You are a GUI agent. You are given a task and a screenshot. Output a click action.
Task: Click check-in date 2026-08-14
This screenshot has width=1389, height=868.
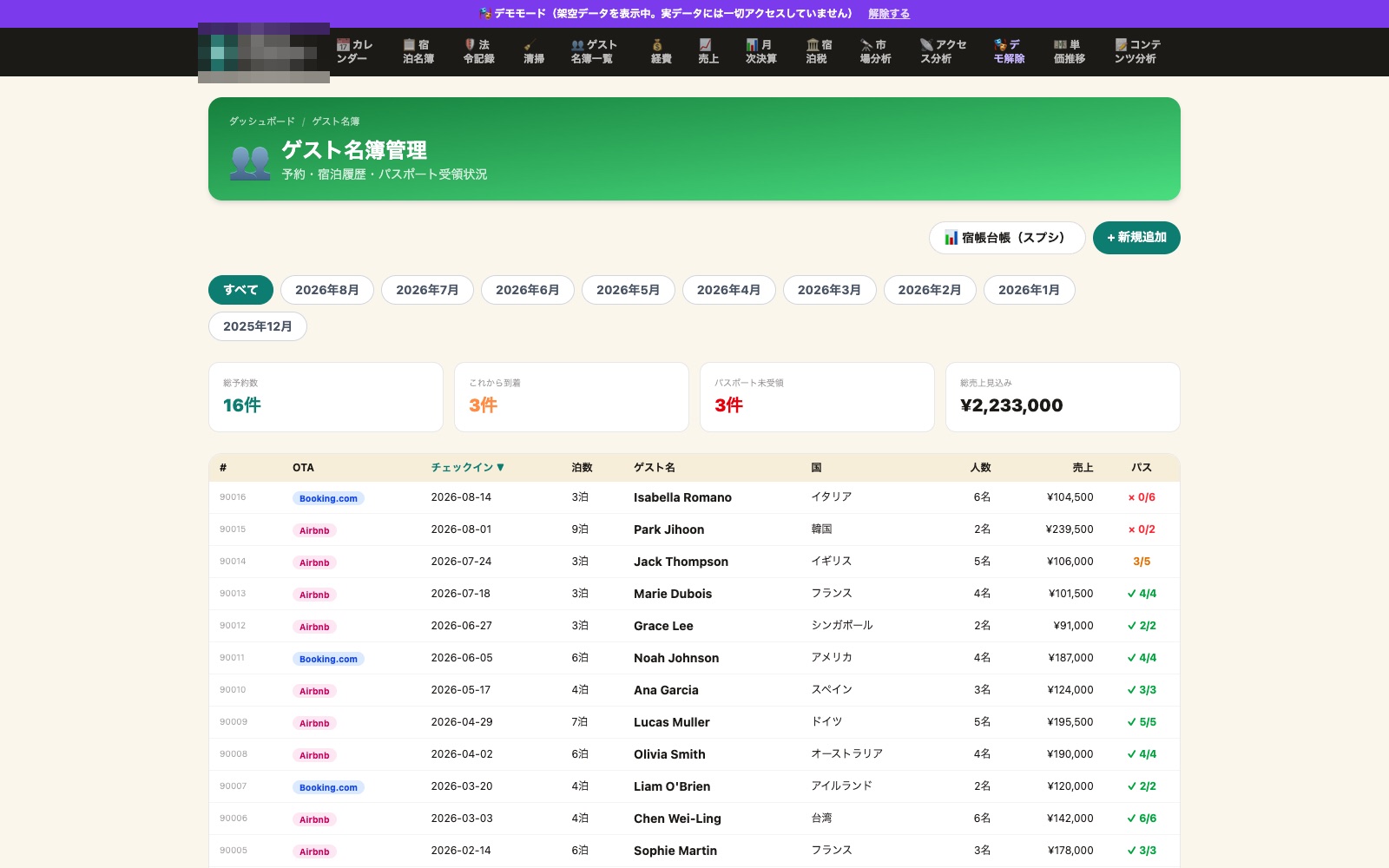(461, 497)
